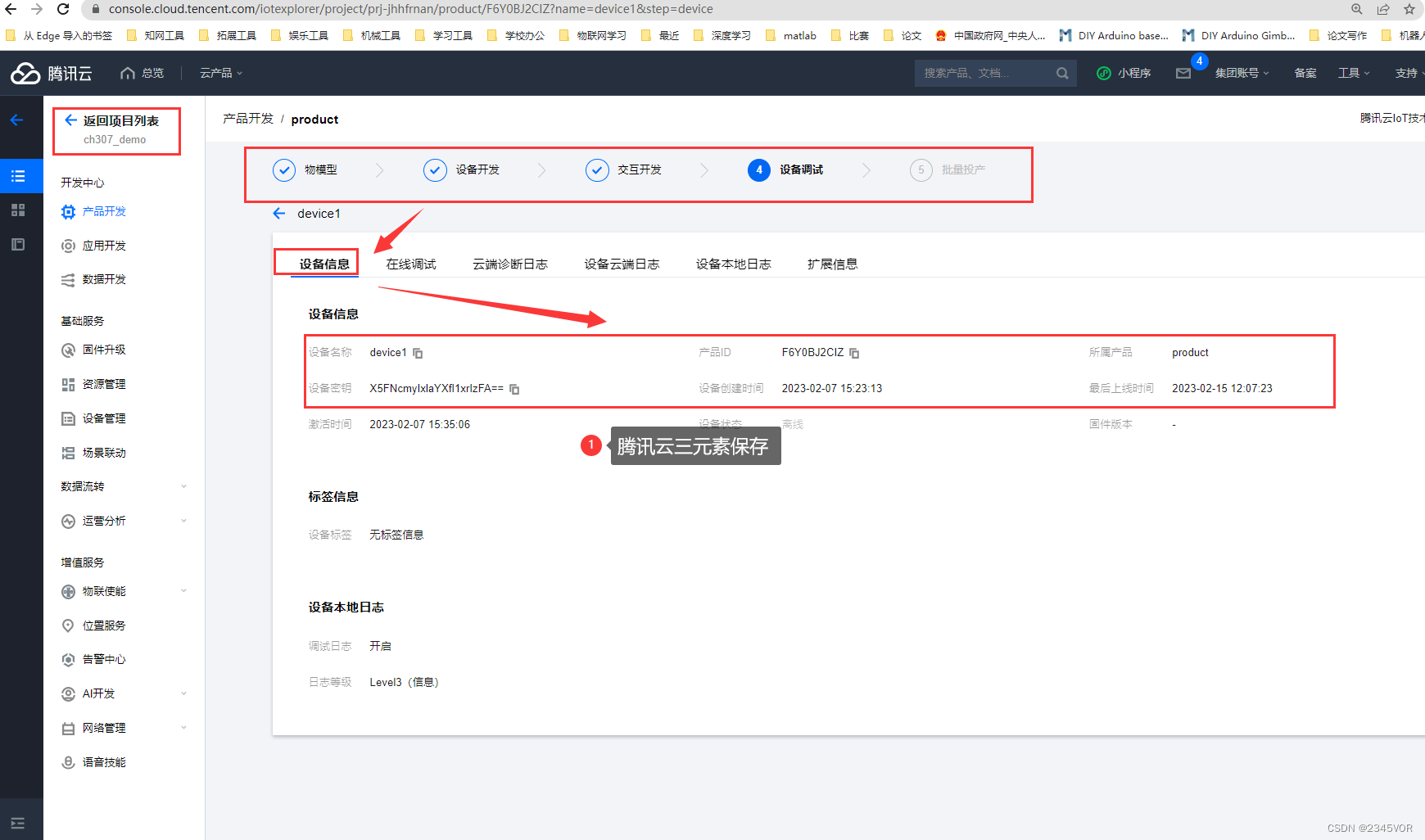Open the matlab bookmark folder
This screenshot has width=1425, height=840.
791,35
